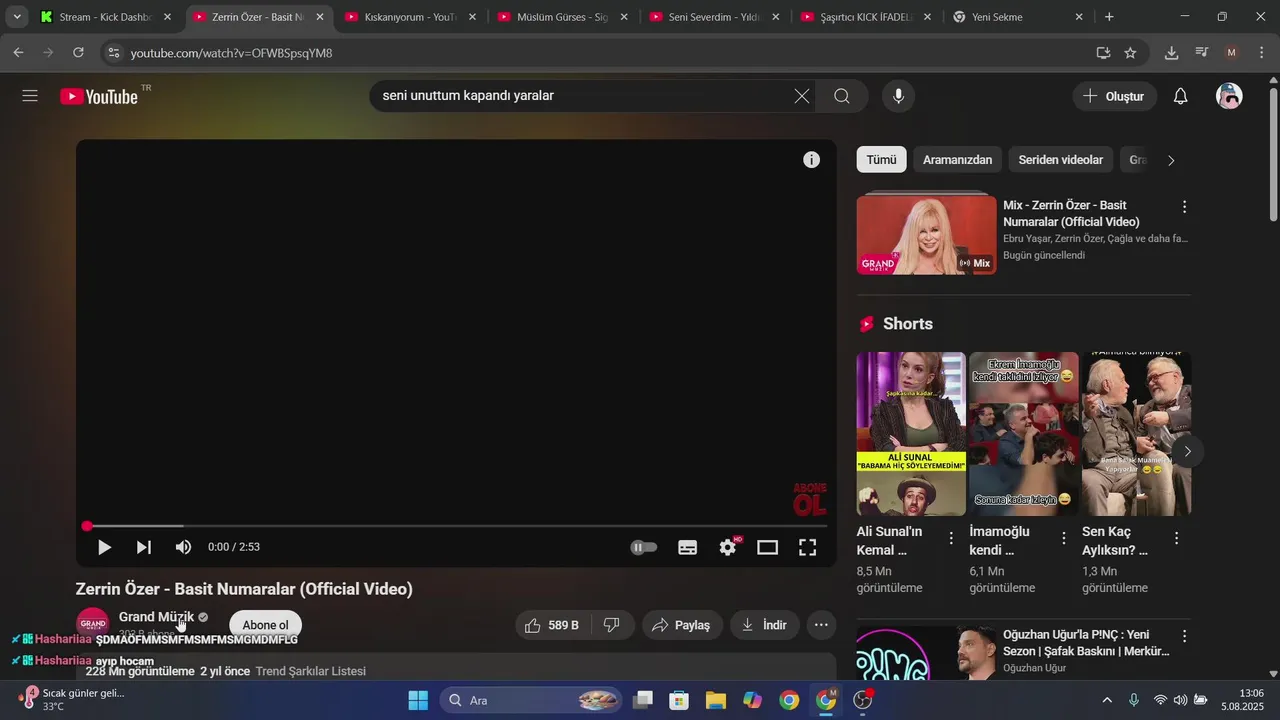1280x720 pixels.
Task: Show hidden system tray icons
Action: (x=1107, y=700)
